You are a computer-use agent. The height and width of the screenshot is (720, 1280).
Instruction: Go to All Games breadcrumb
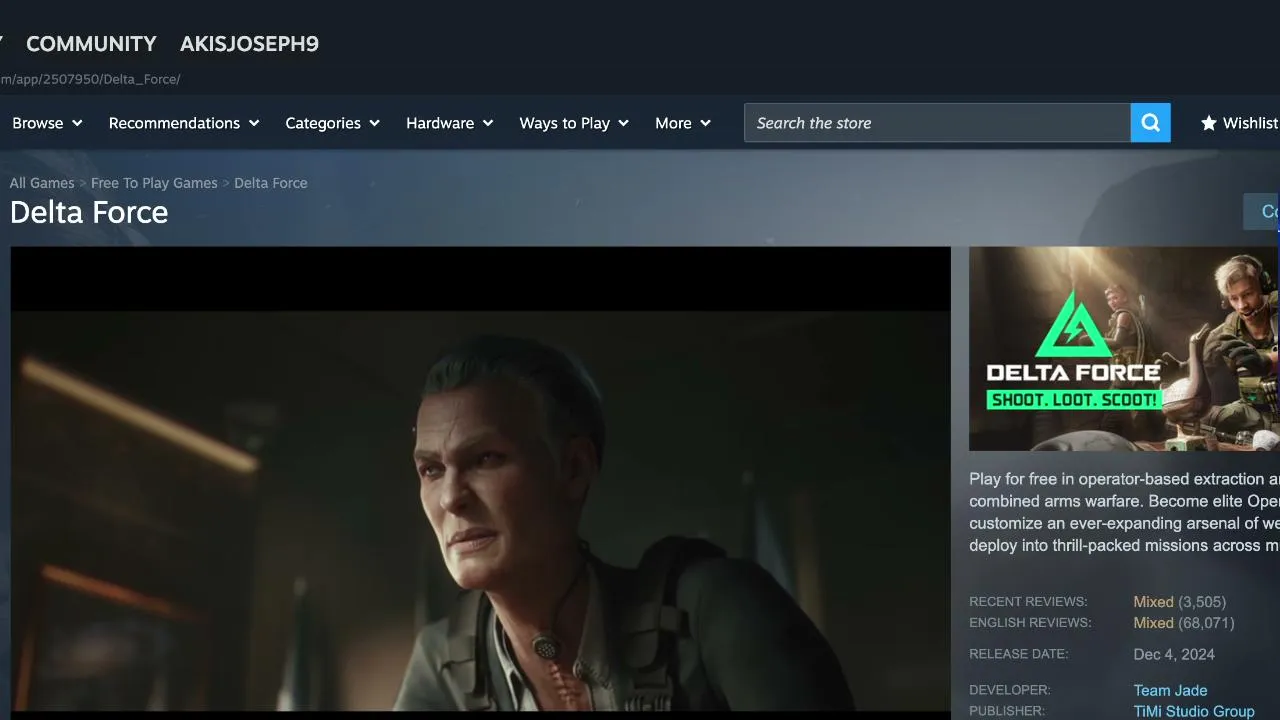42,183
